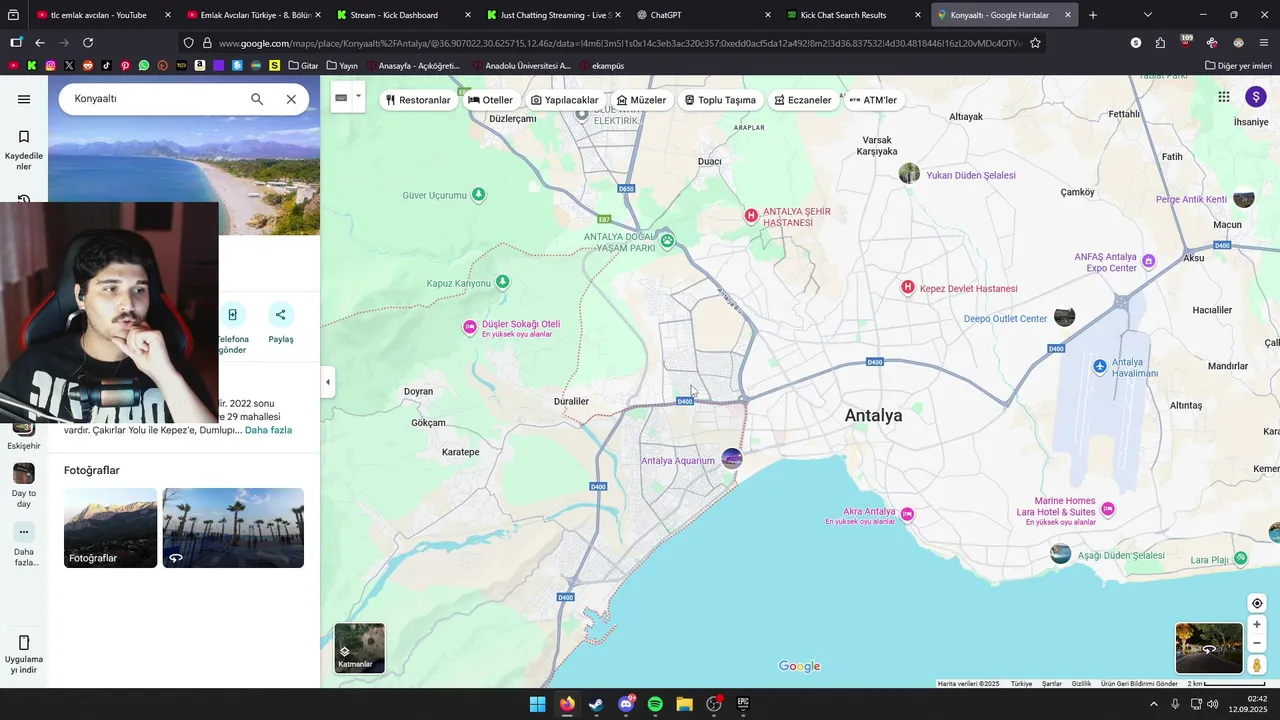1280x720 pixels.
Task: Expand description with Daha fazla link
Action: (268, 430)
